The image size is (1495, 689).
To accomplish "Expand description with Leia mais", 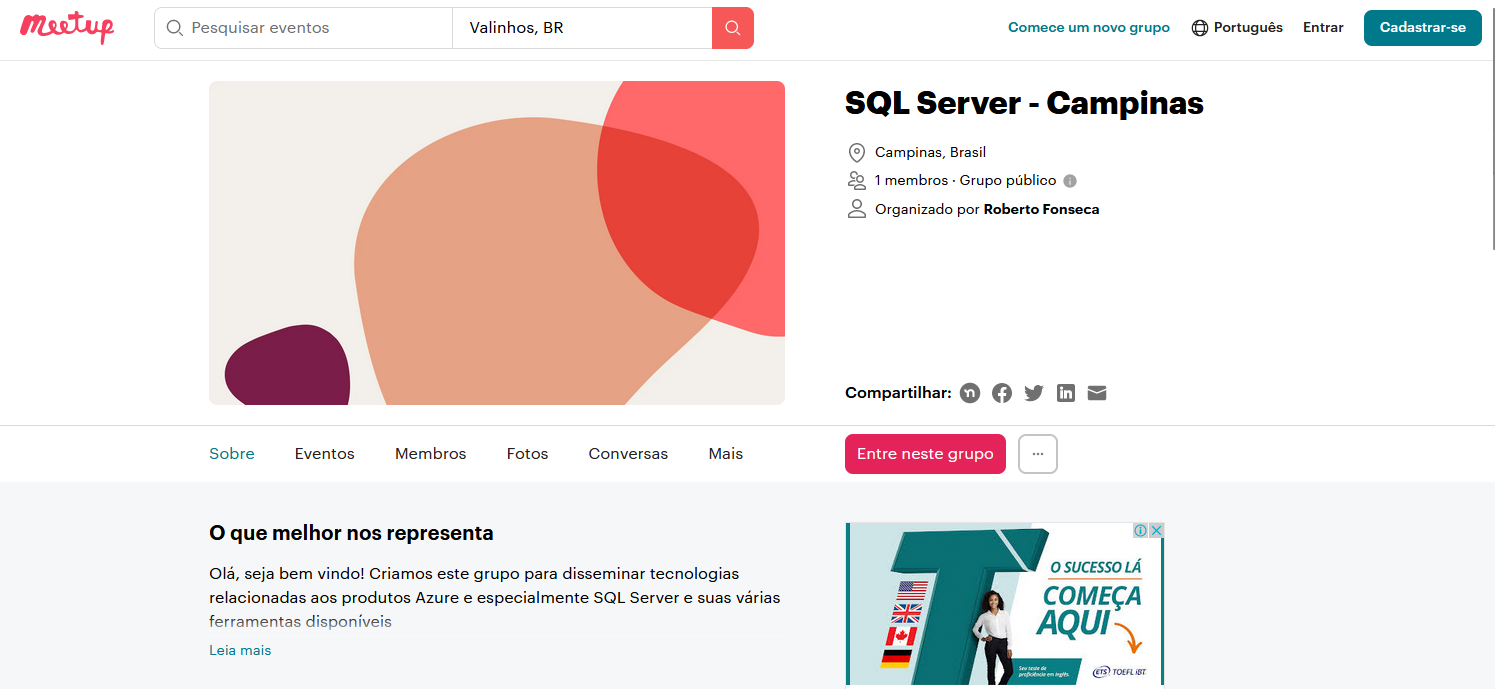I will [x=240, y=650].
